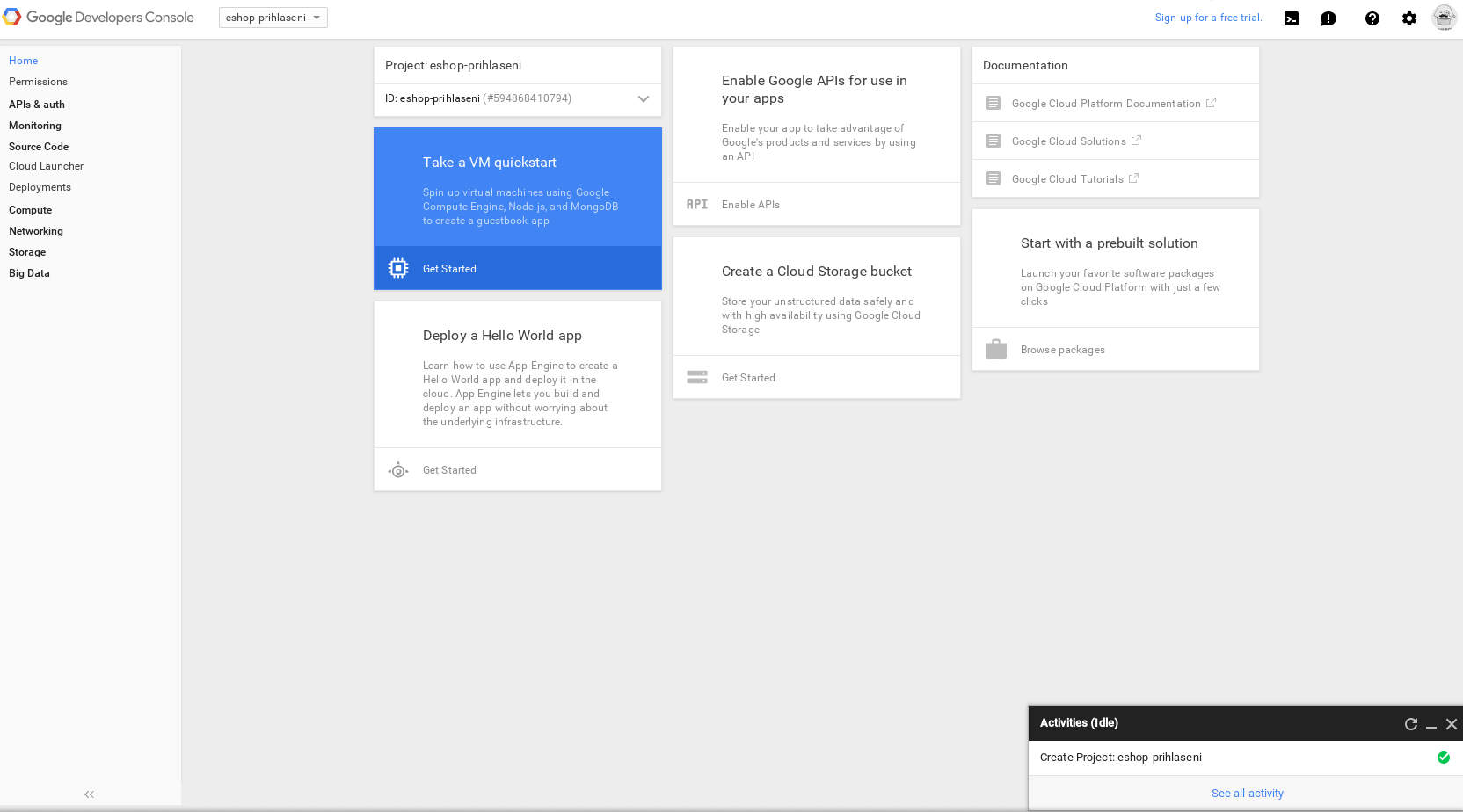
Task: Expand Source Code section in sidebar
Action: [39, 147]
